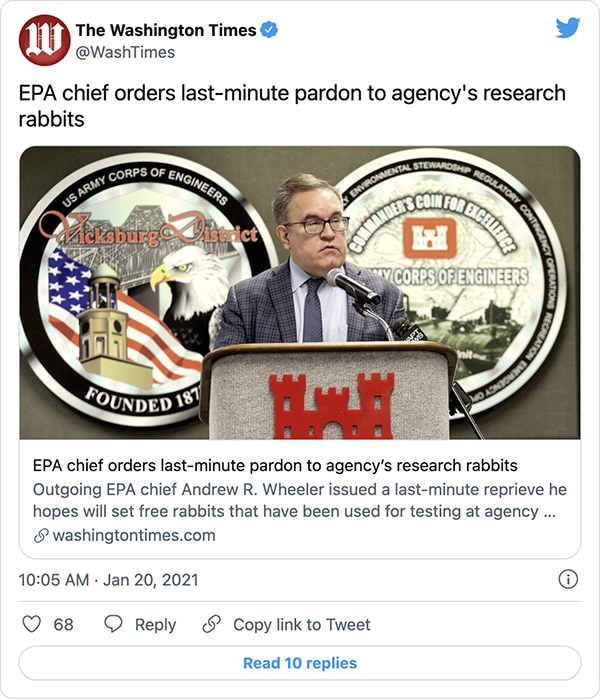The width and height of the screenshot is (600, 699).
Task: Click the Reply text label
Action: point(155,624)
